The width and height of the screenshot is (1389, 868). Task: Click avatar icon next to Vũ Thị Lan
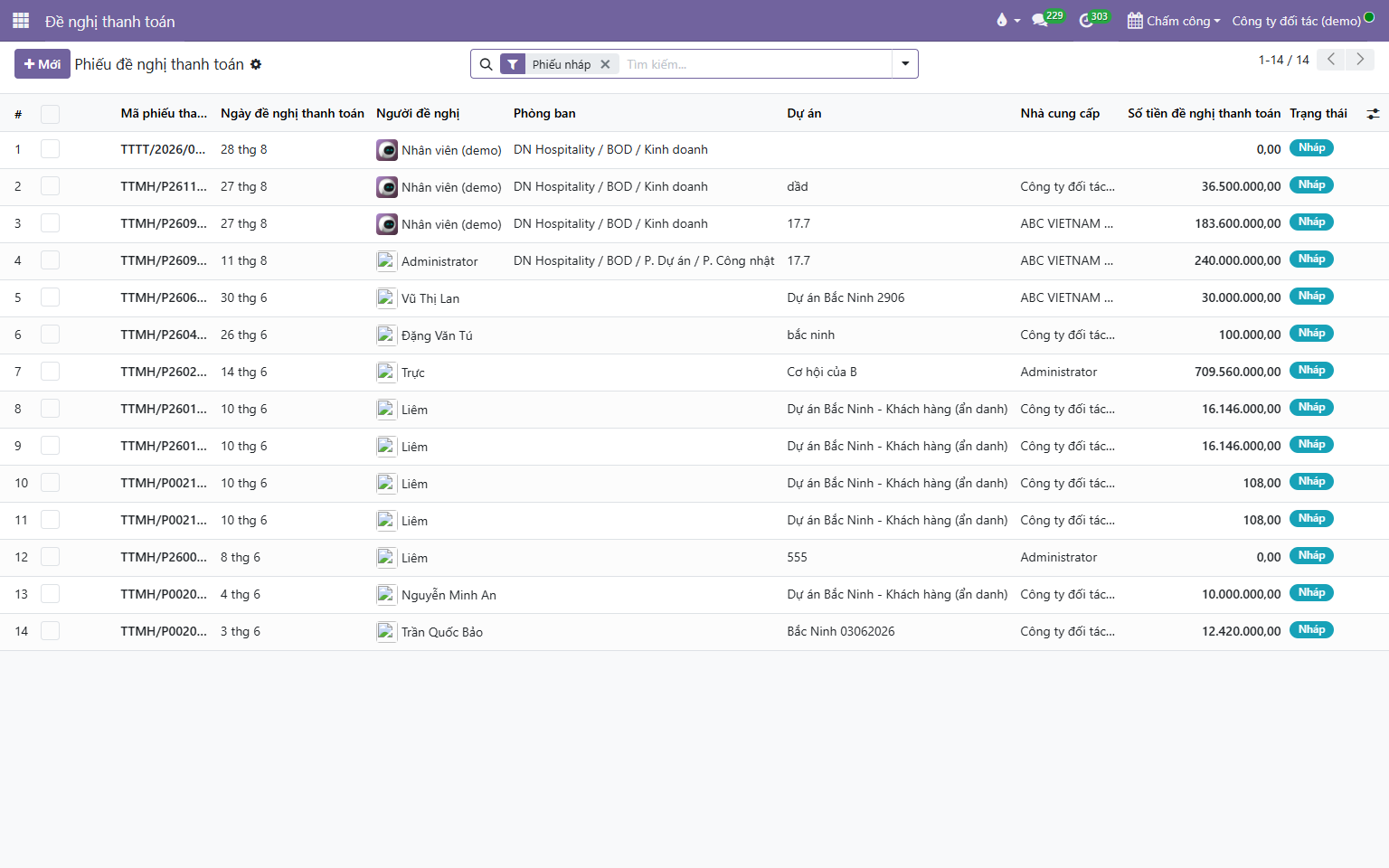pyautogui.click(x=387, y=298)
